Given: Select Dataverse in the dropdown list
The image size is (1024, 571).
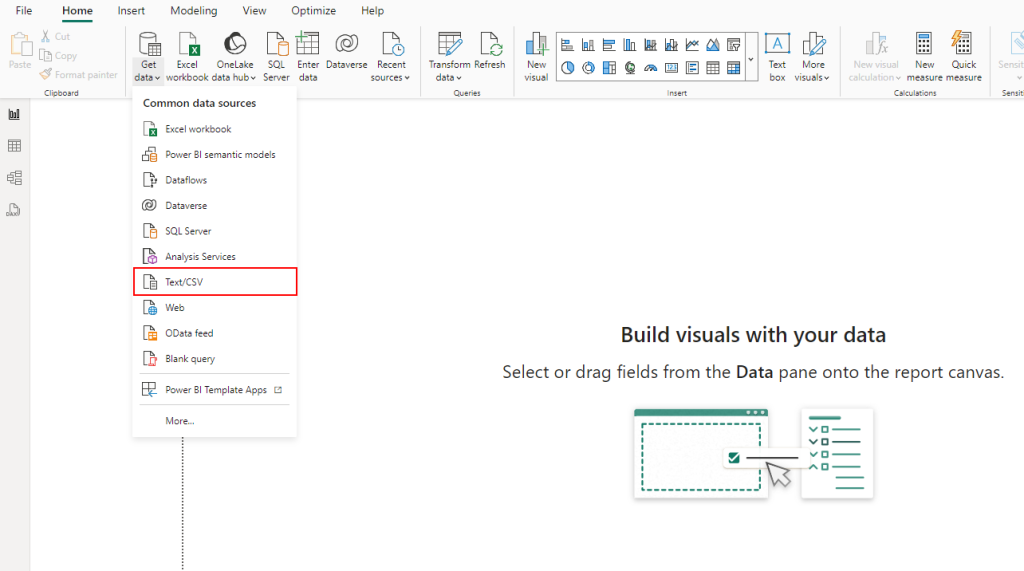Looking at the screenshot, I should (x=215, y=205).
